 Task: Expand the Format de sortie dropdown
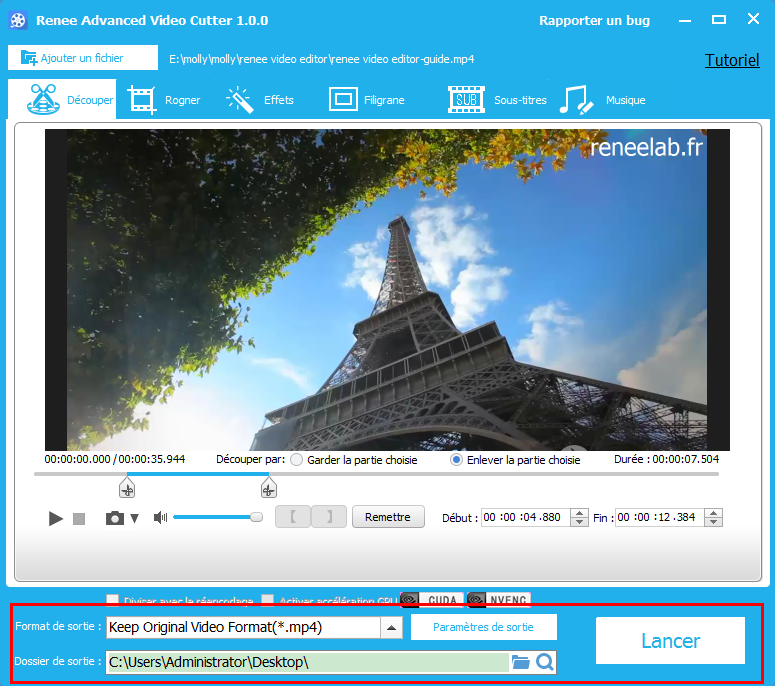392,628
